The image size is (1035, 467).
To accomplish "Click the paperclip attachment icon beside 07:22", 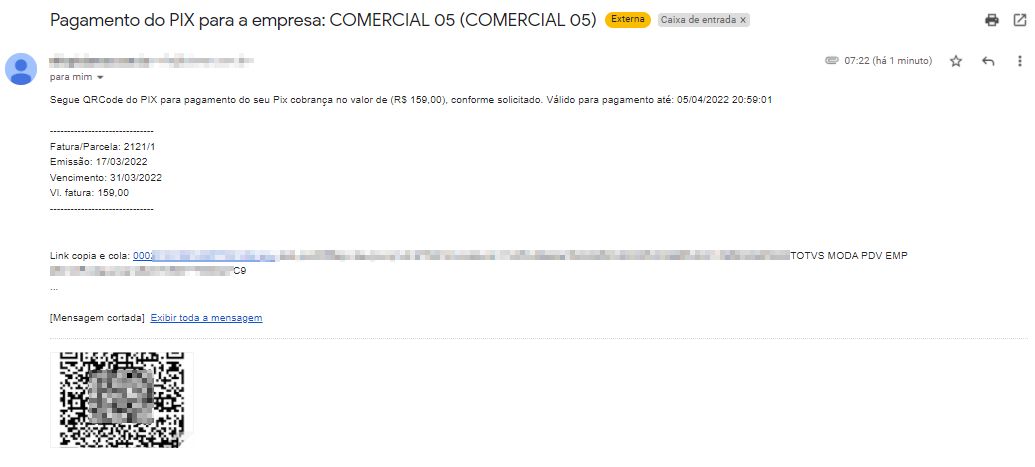I will [832, 61].
